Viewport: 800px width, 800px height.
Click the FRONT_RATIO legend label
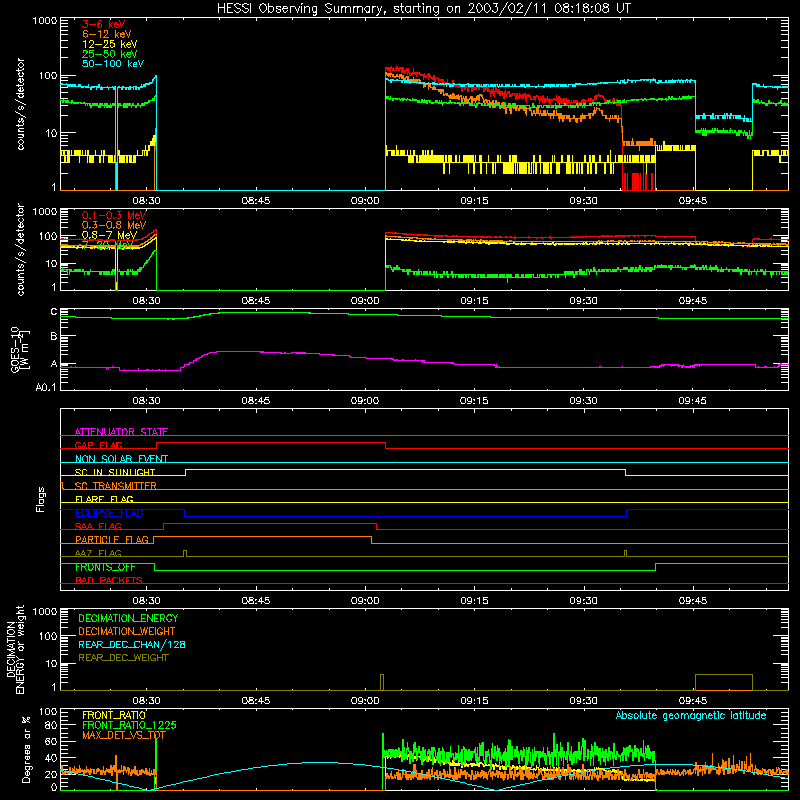click(x=114, y=715)
